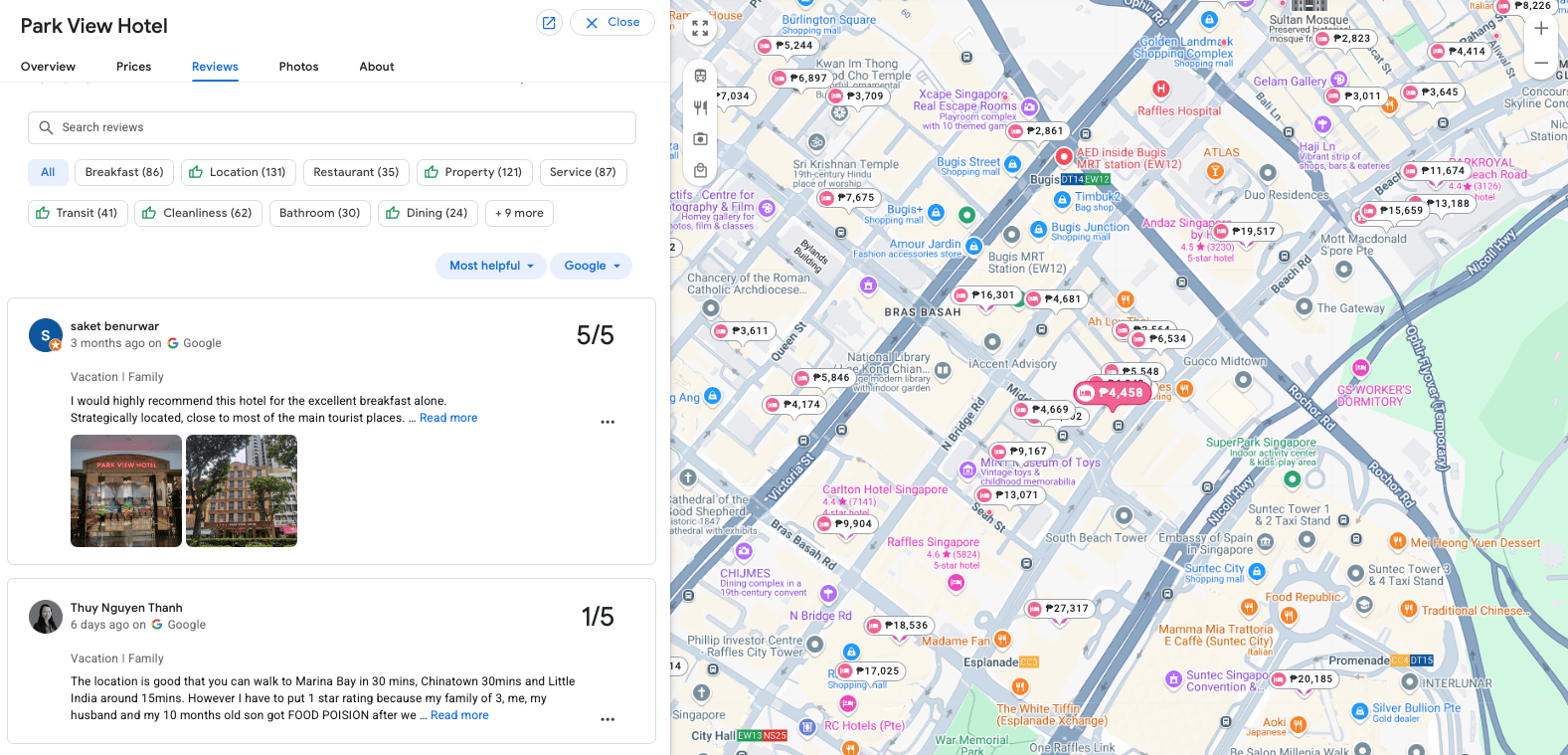Image resolution: width=1568 pixels, height=755 pixels.
Task: Open more options for Thuy Nguyen Thanh review
Action: 608,719
